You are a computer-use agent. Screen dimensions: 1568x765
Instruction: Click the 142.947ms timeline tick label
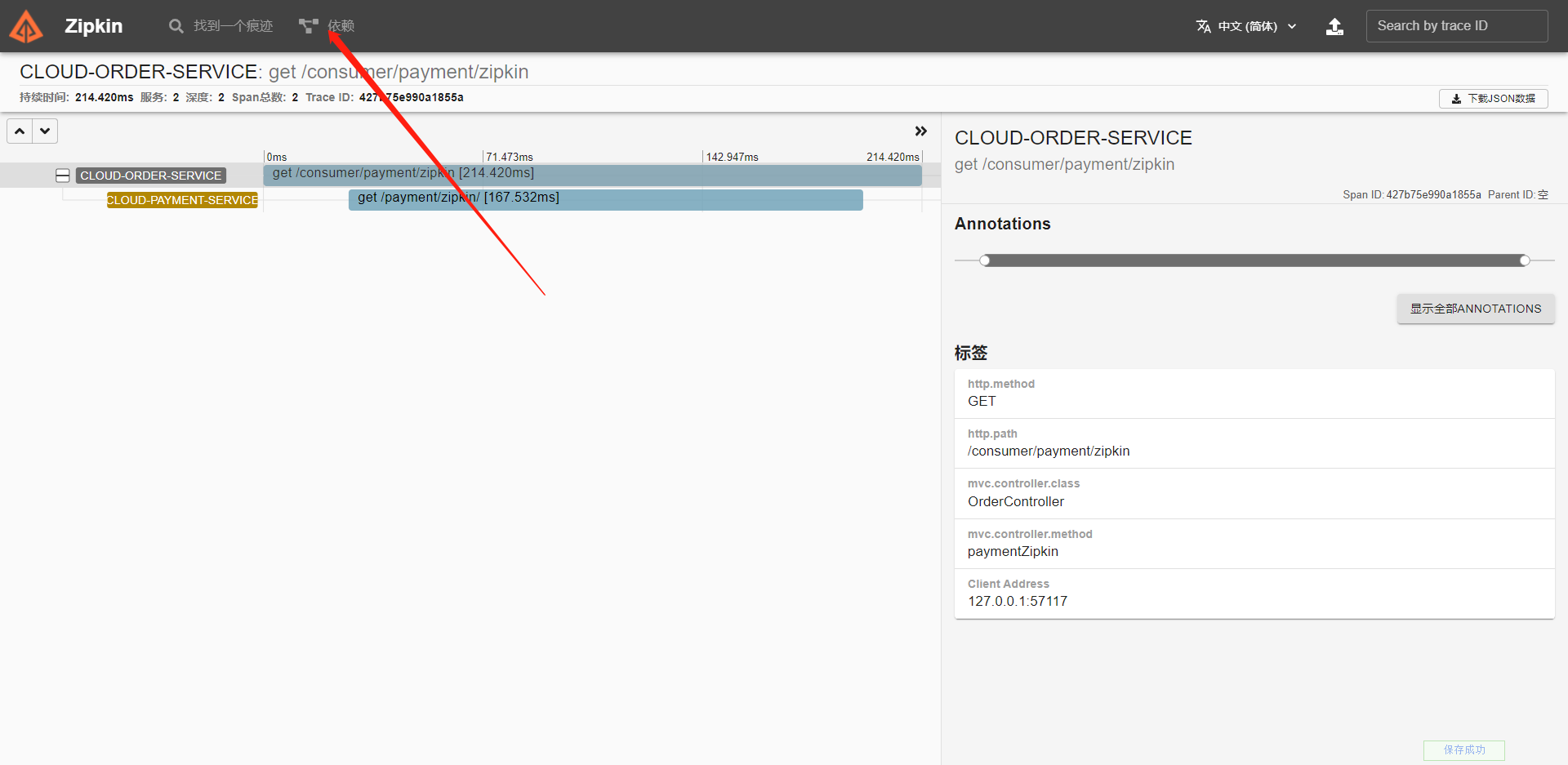click(733, 157)
